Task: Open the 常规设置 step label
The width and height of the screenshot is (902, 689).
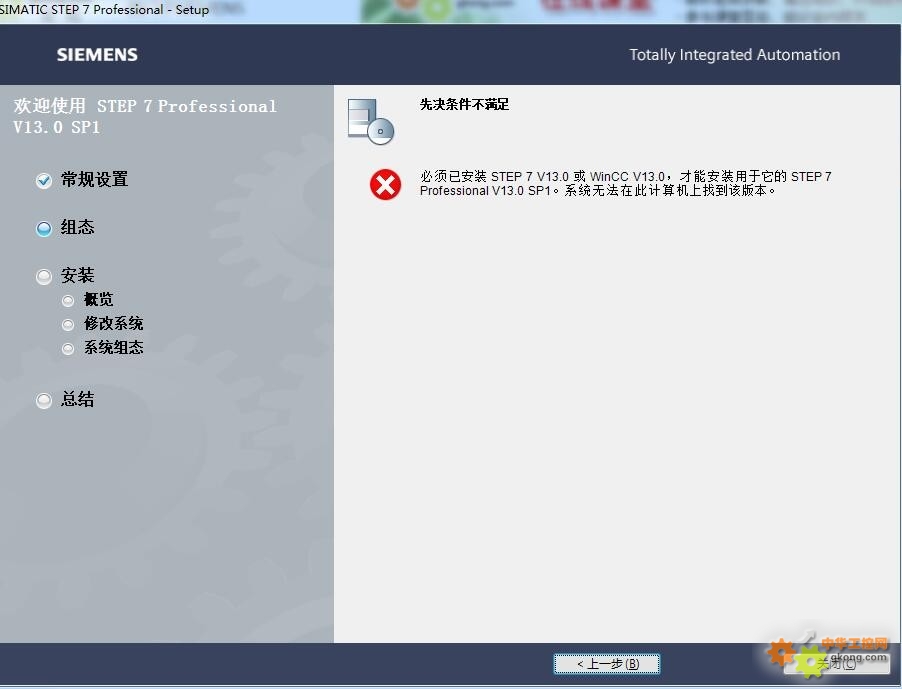Action: tap(94, 179)
